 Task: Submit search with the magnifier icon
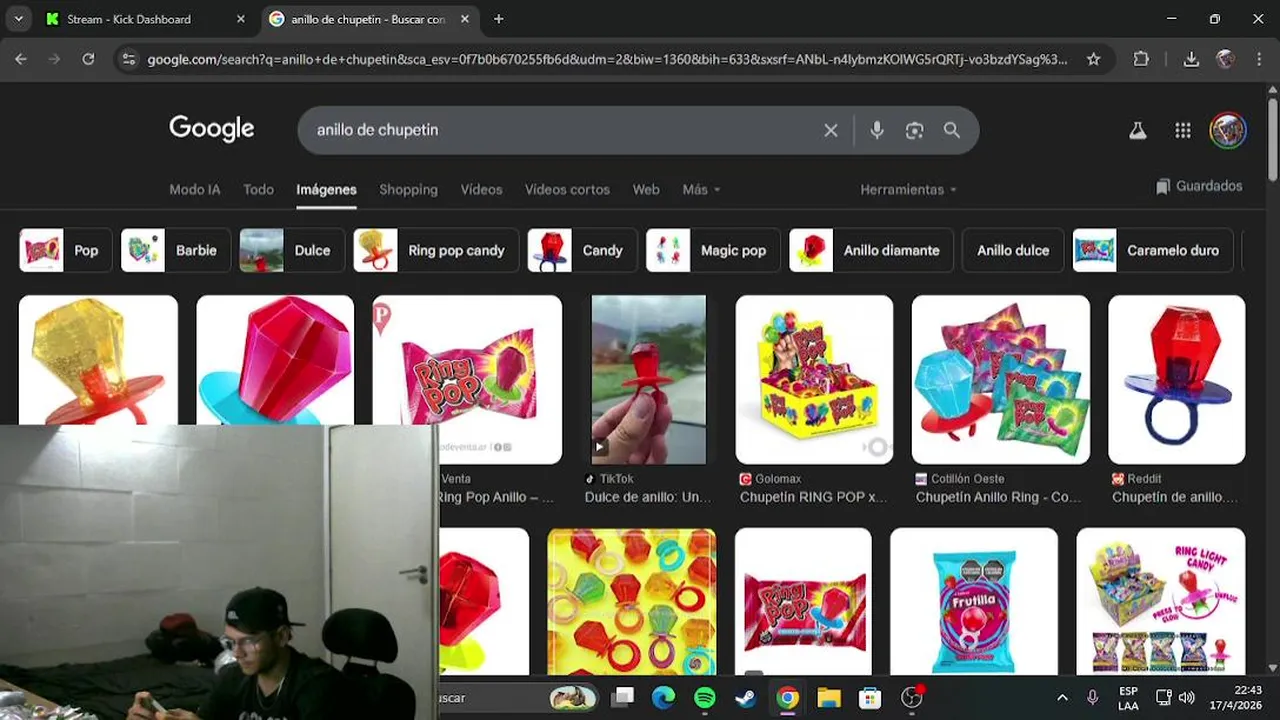click(x=952, y=130)
